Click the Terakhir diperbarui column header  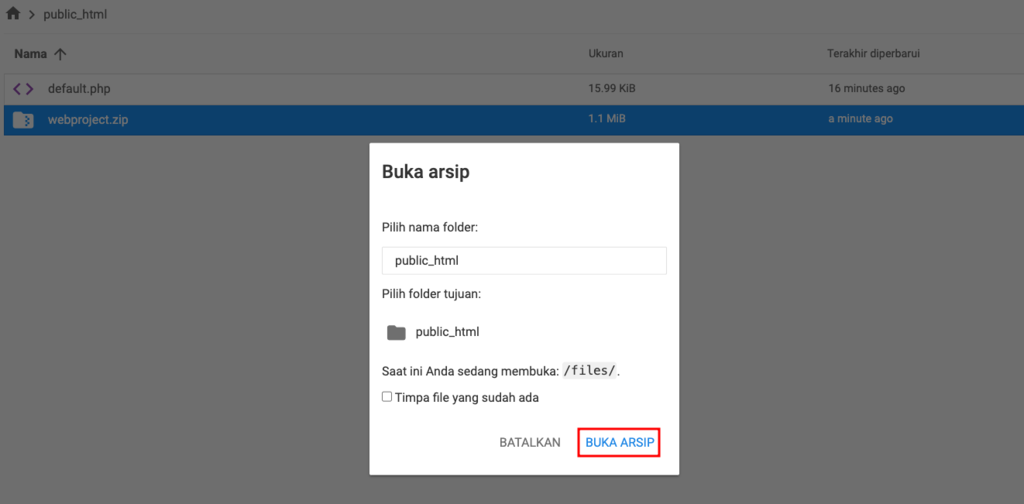tap(873, 54)
